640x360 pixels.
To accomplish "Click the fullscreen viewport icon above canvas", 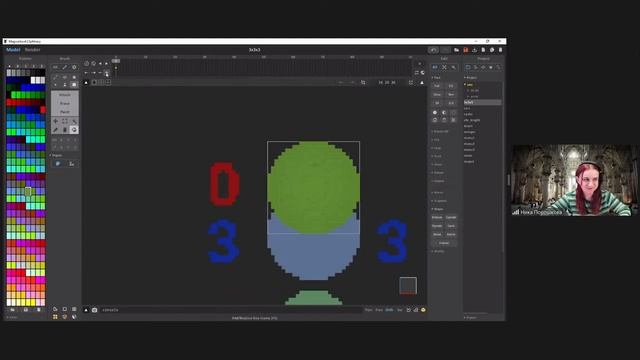I will 411,82.
